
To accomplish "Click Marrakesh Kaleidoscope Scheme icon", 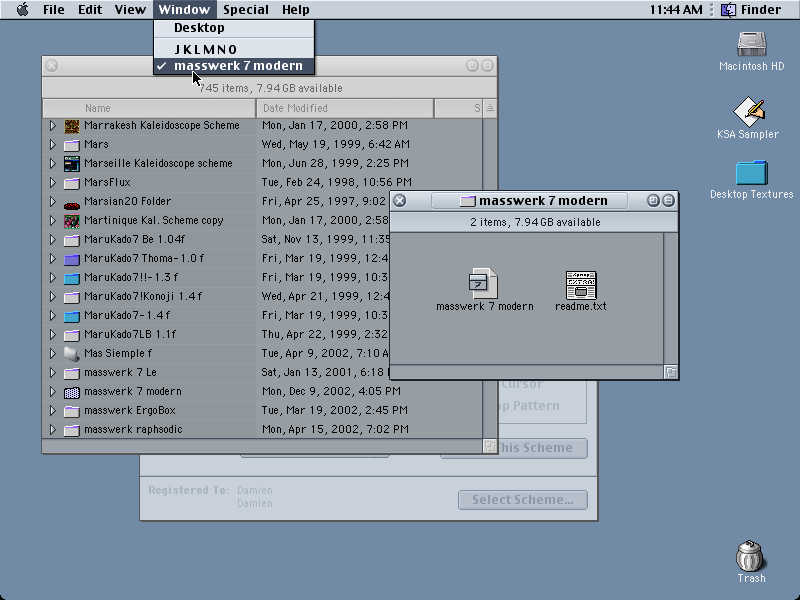I will point(72,126).
